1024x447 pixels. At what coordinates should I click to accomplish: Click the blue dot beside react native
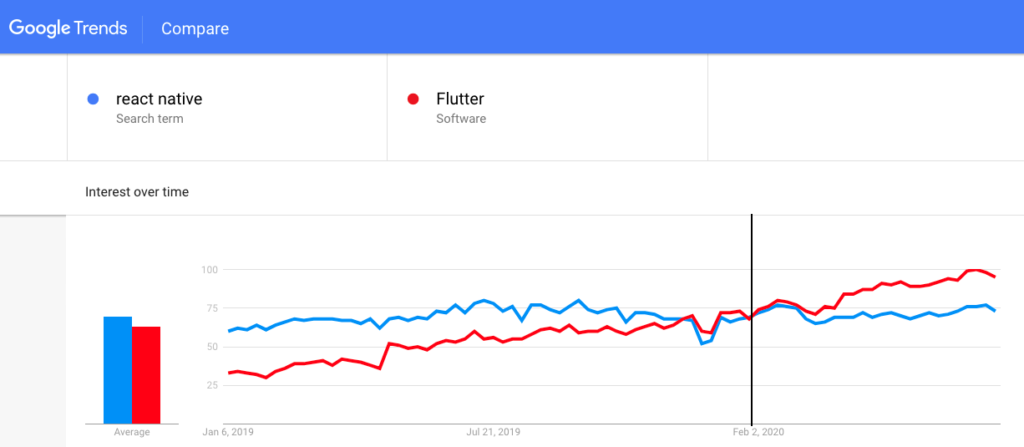(x=93, y=99)
